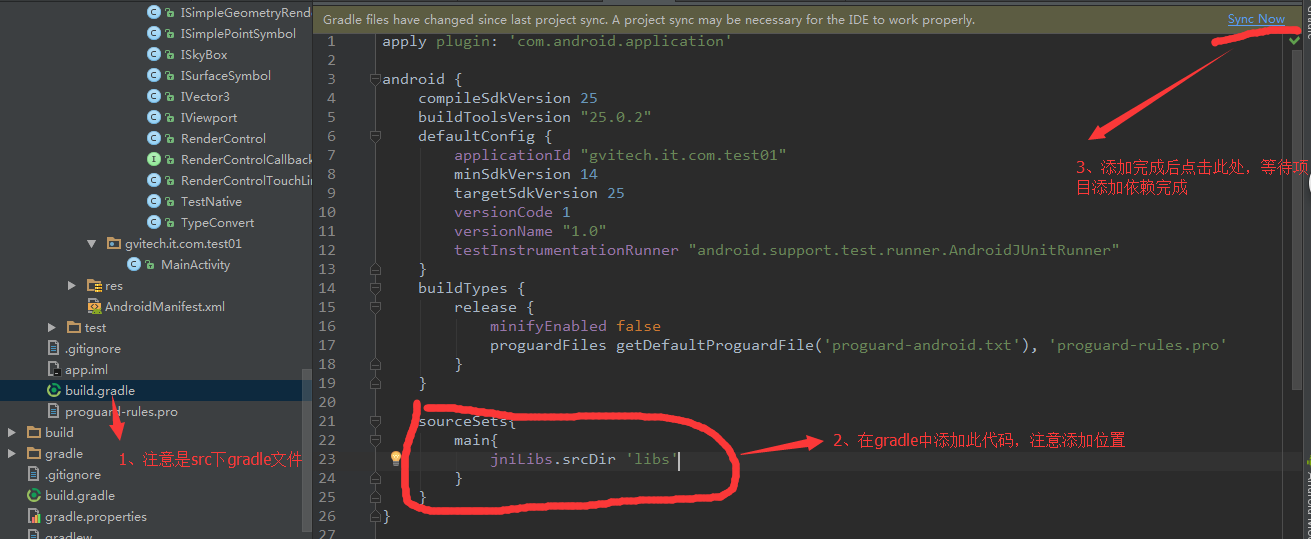Click the TypeConvert class icon
1311x539 pixels.
tap(154, 222)
